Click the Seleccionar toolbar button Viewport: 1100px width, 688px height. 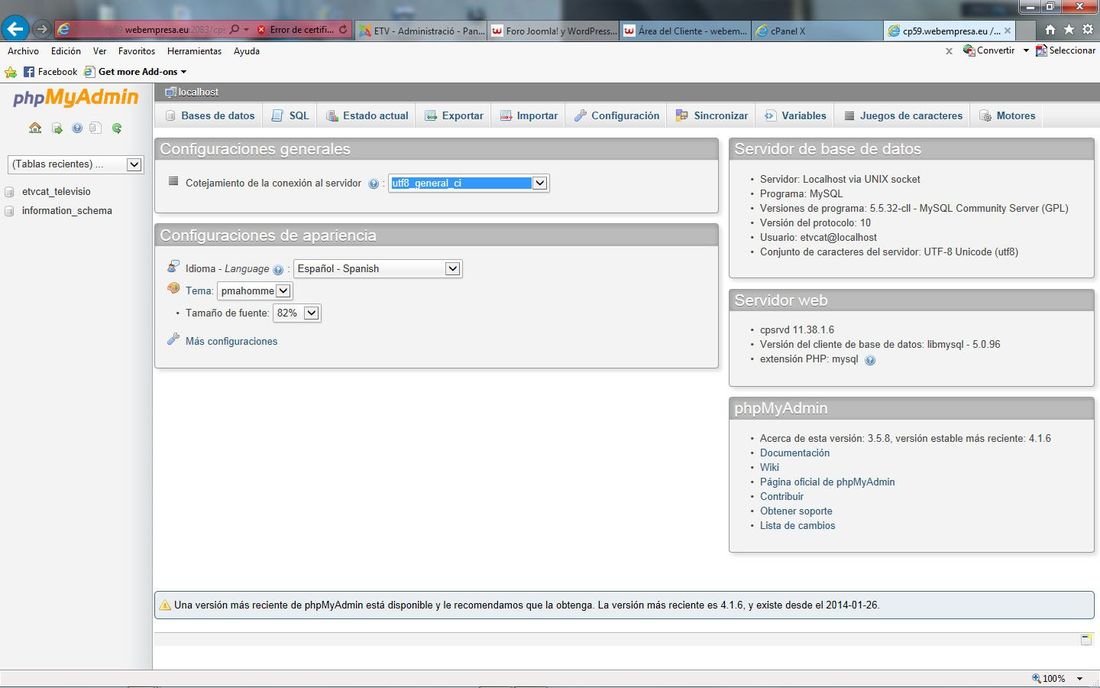pyautogui.click(x=1066, y=50)
